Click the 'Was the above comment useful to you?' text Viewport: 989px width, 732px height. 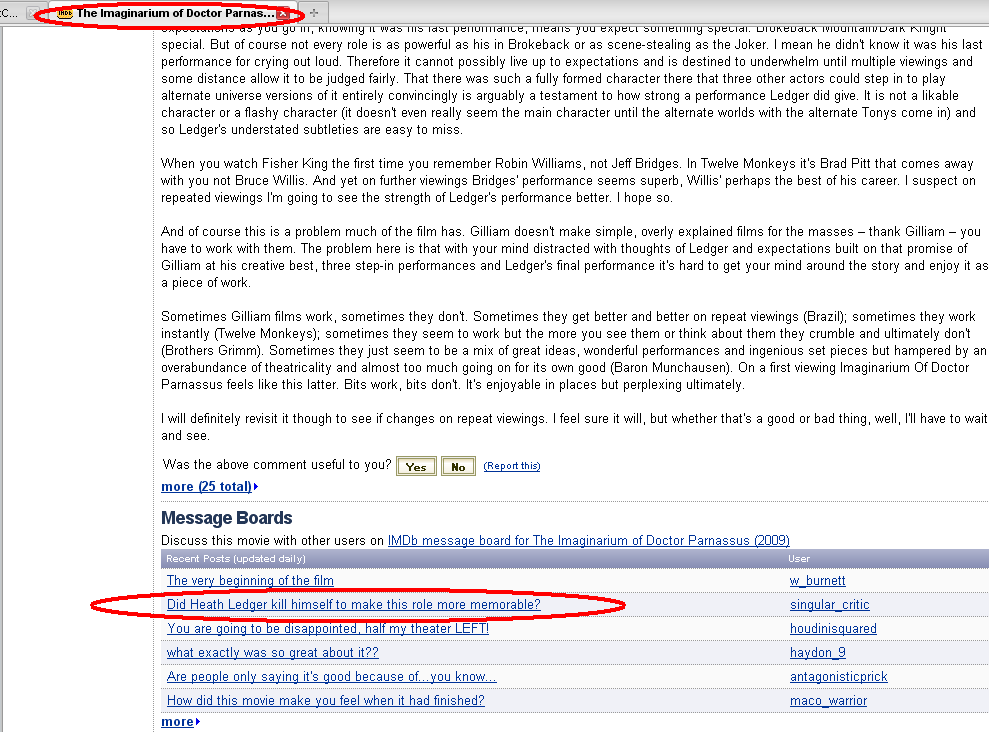click(277, 465)
